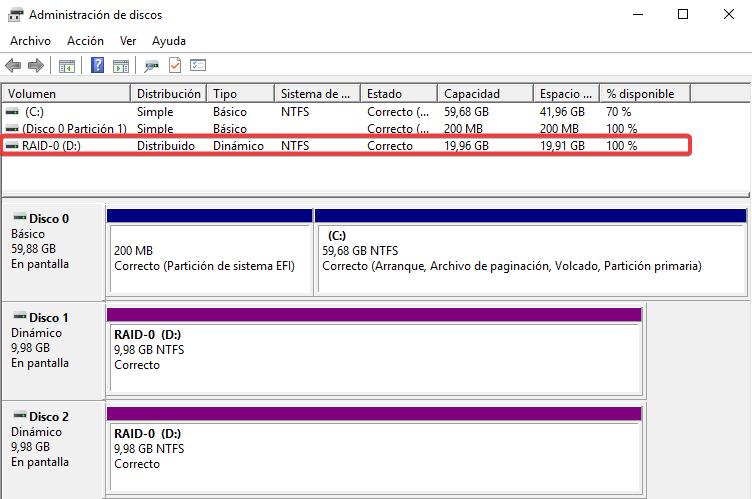
Task: Sort by the Capacidad column header
Action: click(x=484, y=93)
